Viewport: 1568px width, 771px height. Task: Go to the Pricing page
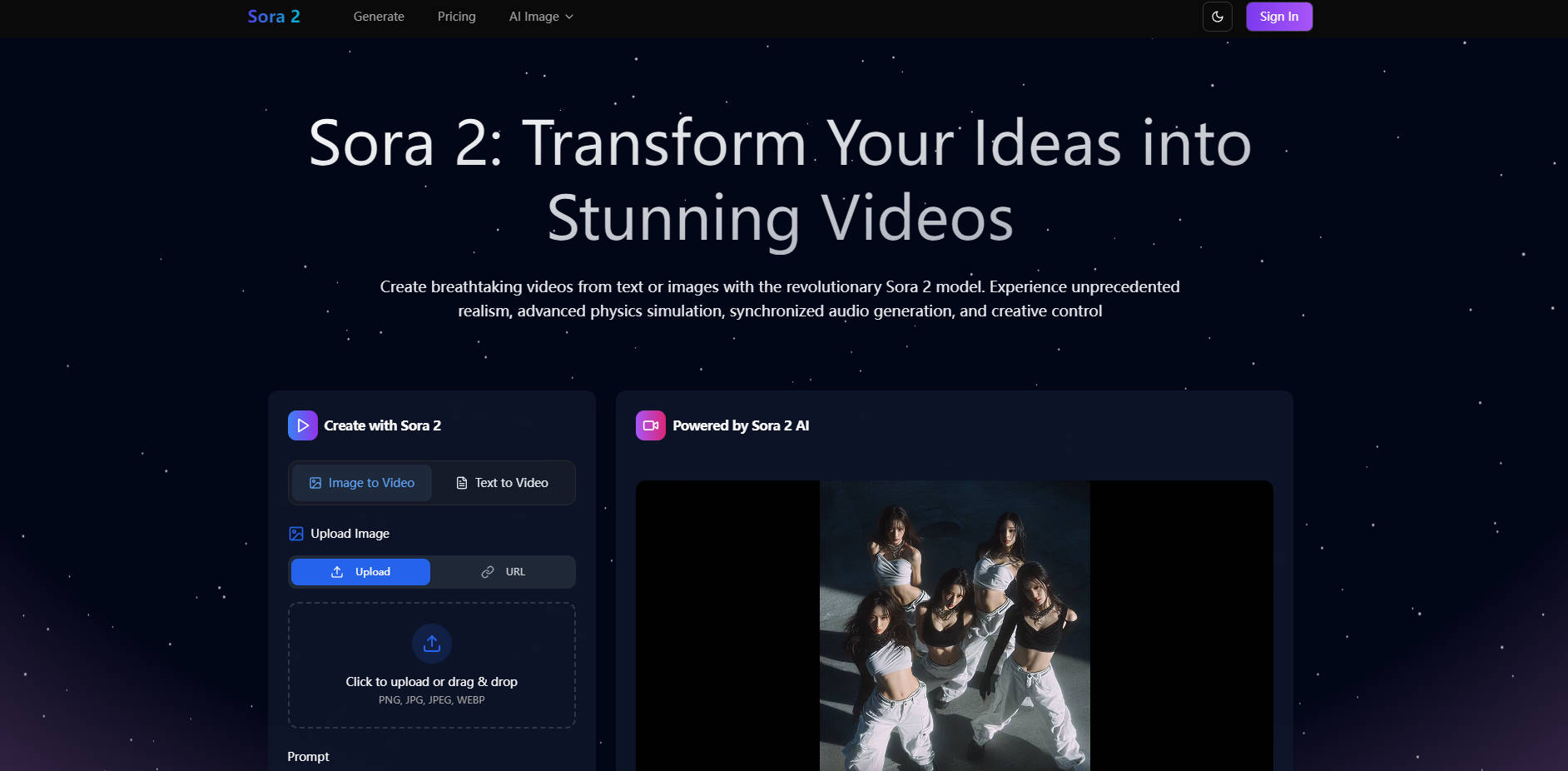[456, 17]
